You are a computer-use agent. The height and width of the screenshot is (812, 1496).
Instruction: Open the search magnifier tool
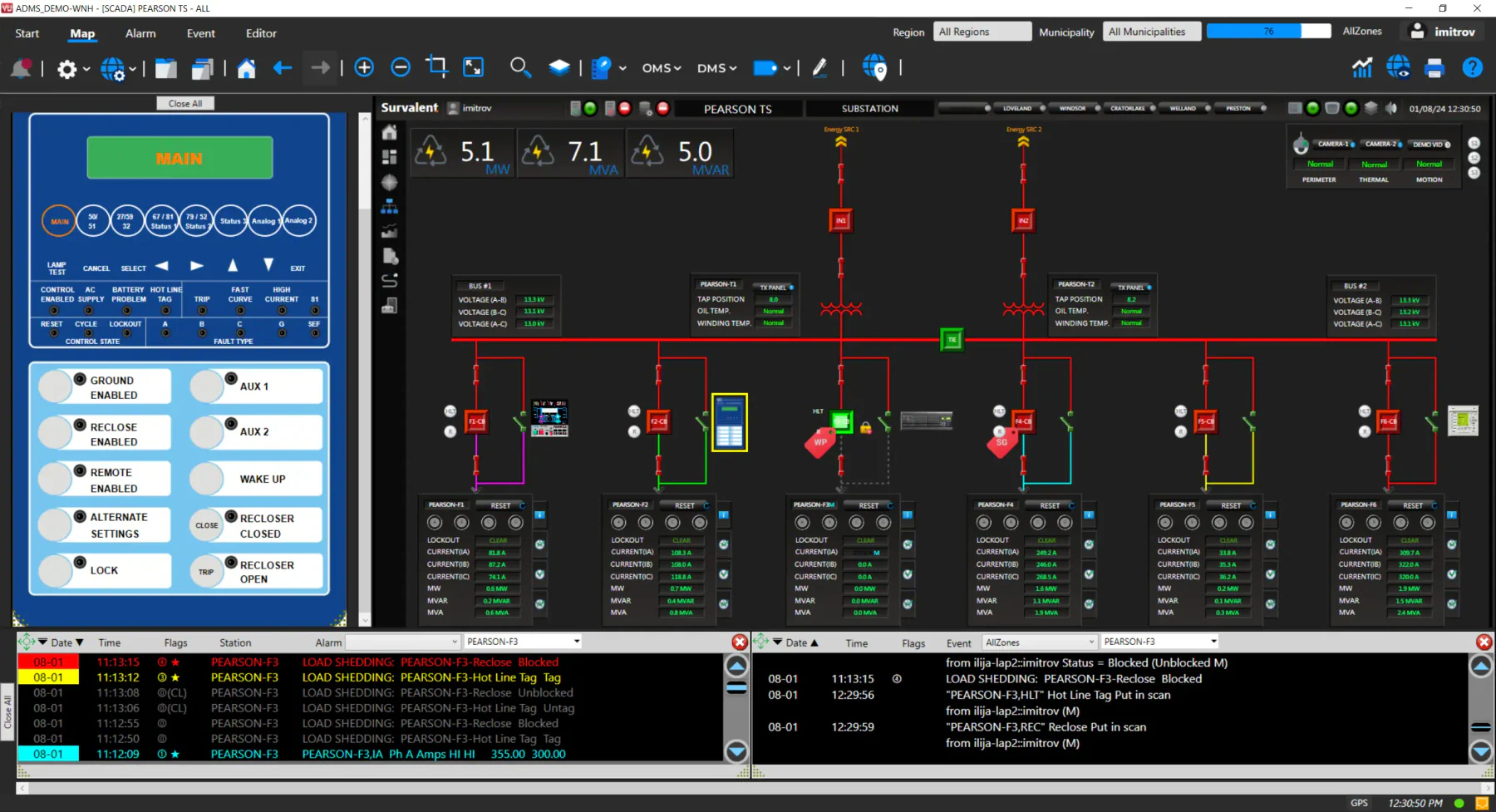[520, 67]
